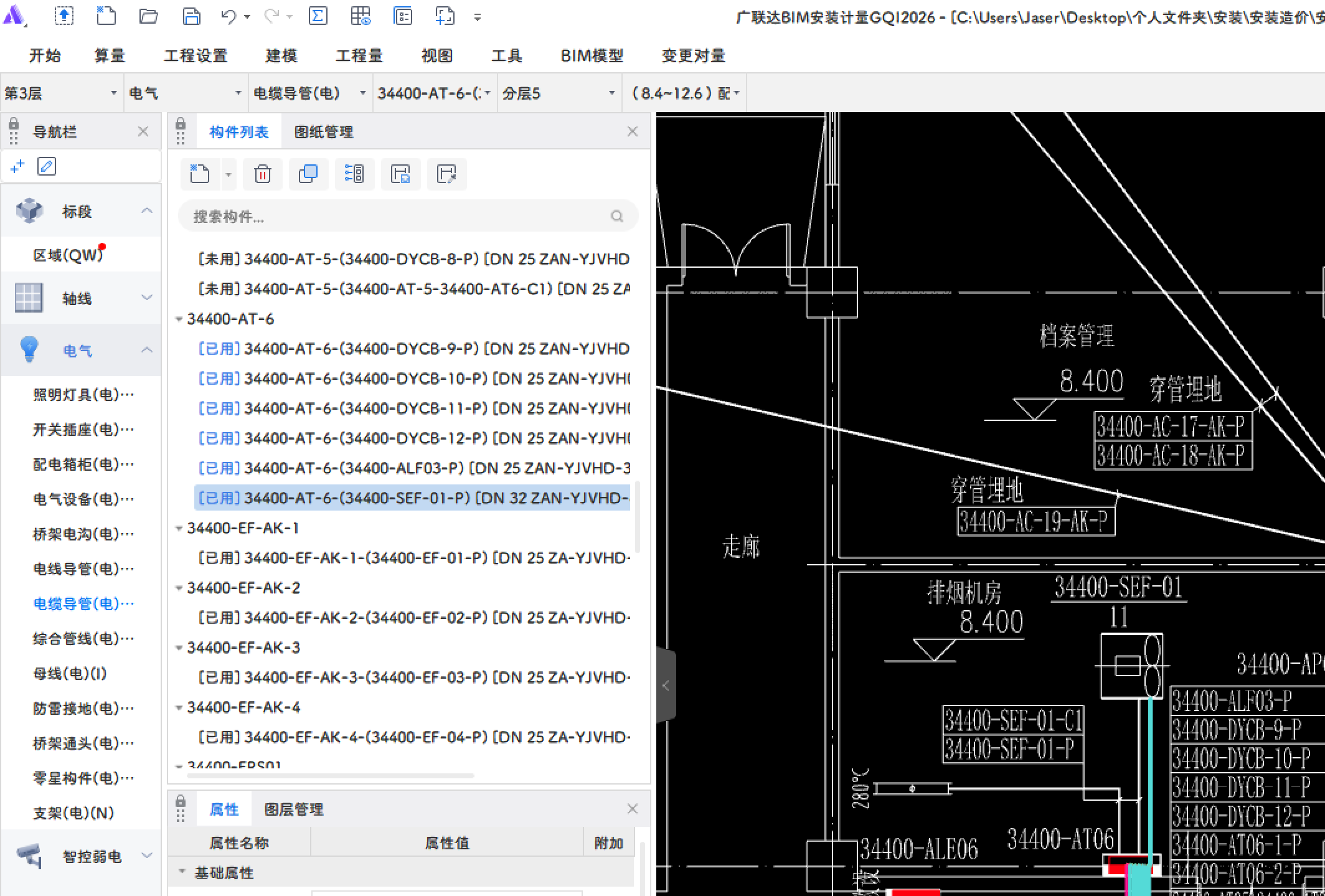Open the 工程量 menu
This screenshot has width=1325, height=896.
(359, 56)
